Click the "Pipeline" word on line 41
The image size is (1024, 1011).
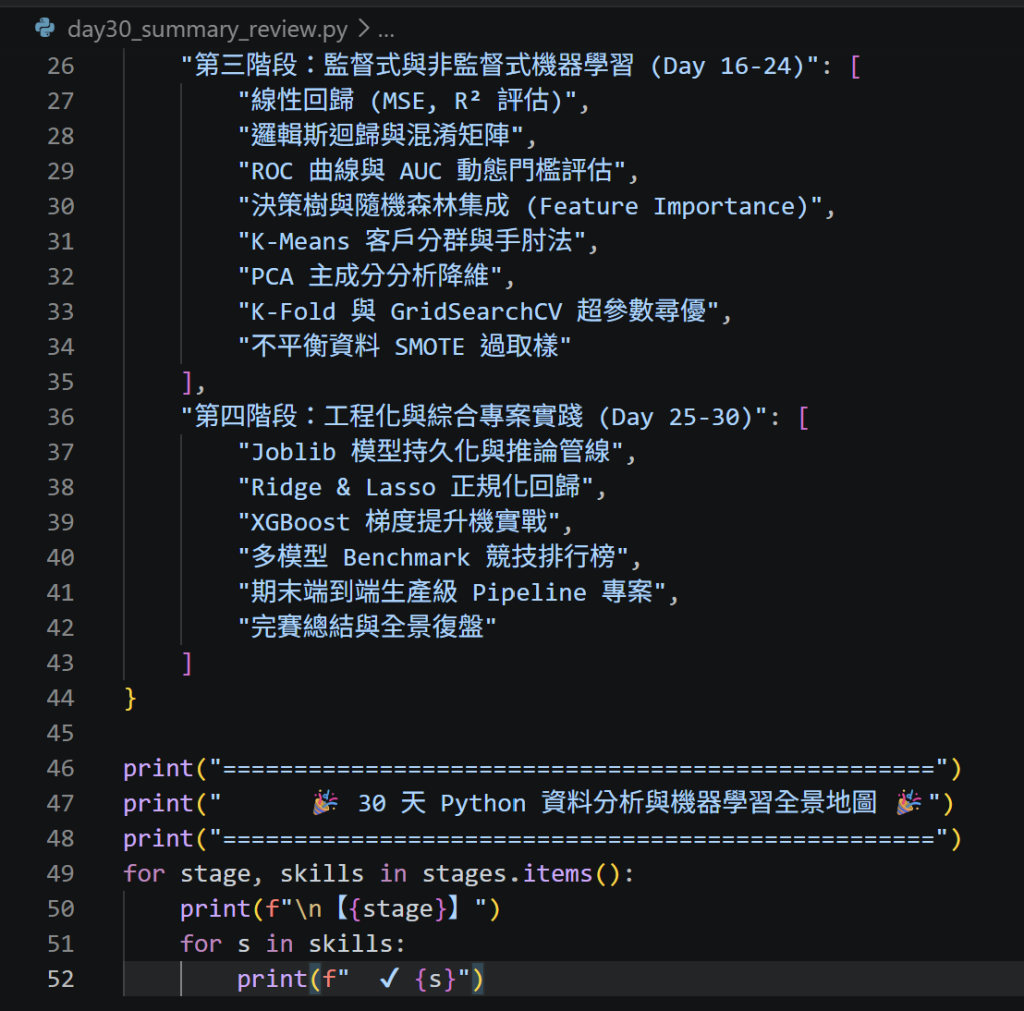[529, 593]
